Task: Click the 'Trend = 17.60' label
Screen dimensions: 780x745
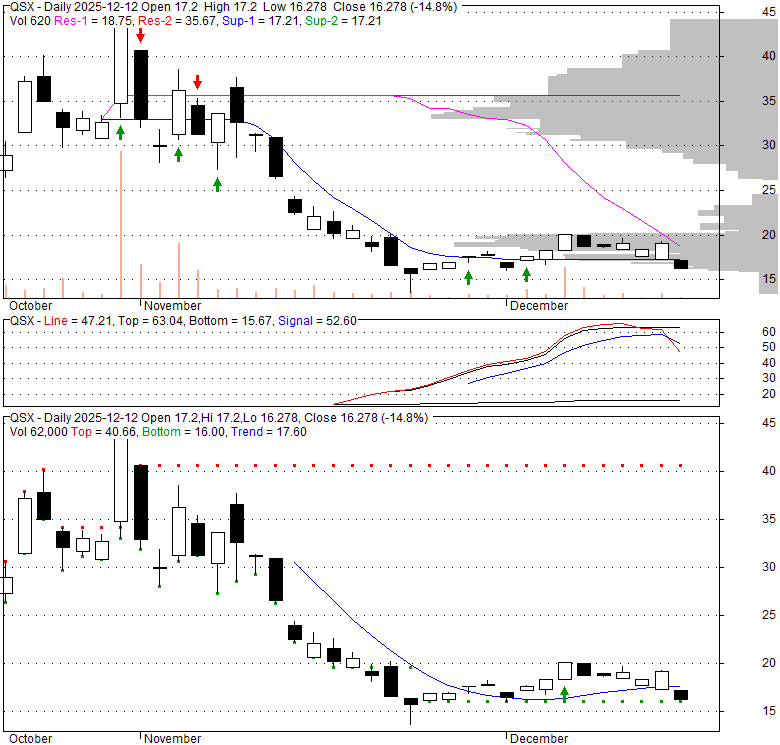Action: 269,432
